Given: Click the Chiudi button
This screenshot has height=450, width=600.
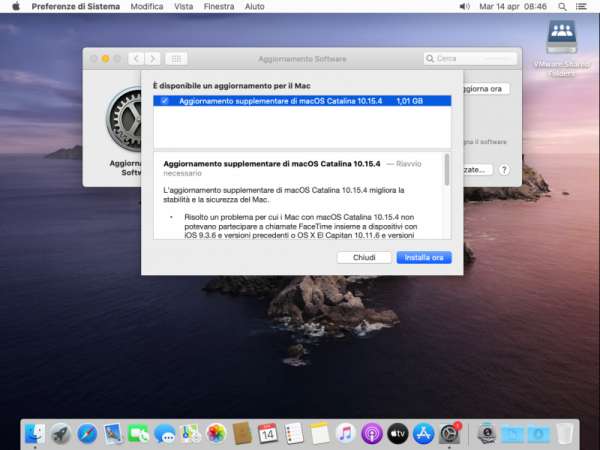Looking at the screenshot, I should point(364,258).
